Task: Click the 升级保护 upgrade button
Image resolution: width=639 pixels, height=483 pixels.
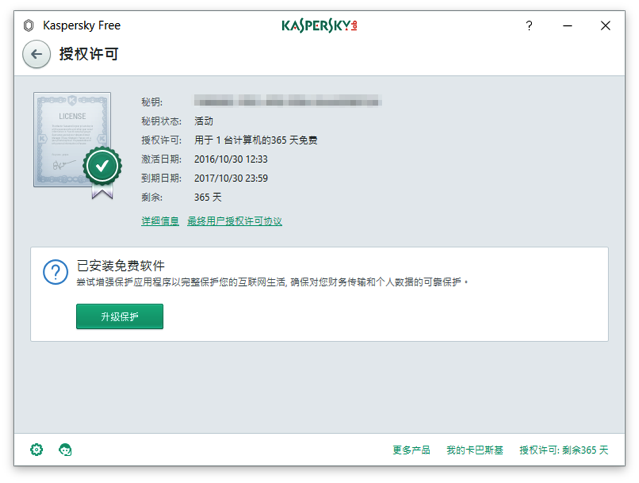Action: tap(119, 316)
